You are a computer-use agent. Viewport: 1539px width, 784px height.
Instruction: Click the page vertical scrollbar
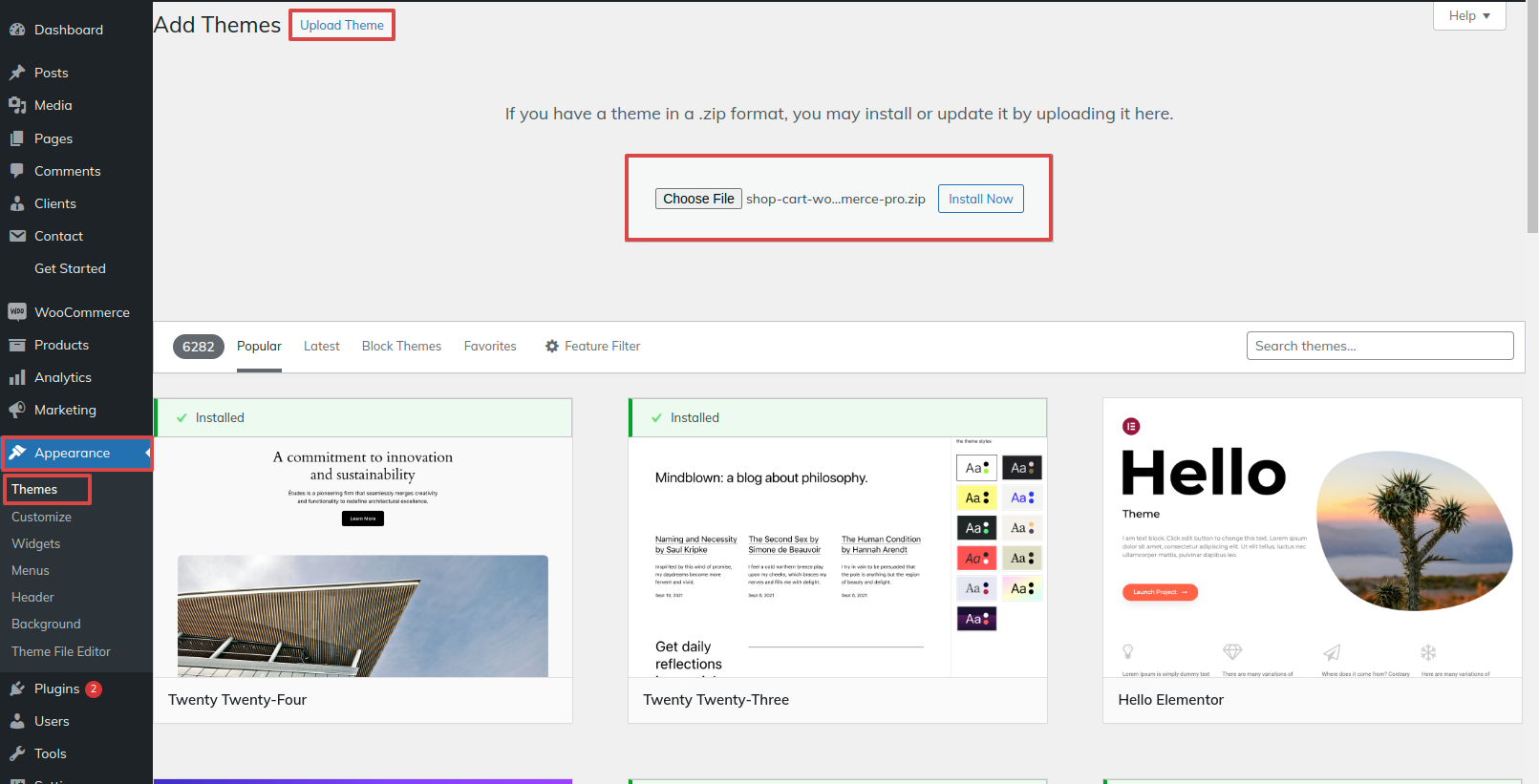tap(1532, 117)
